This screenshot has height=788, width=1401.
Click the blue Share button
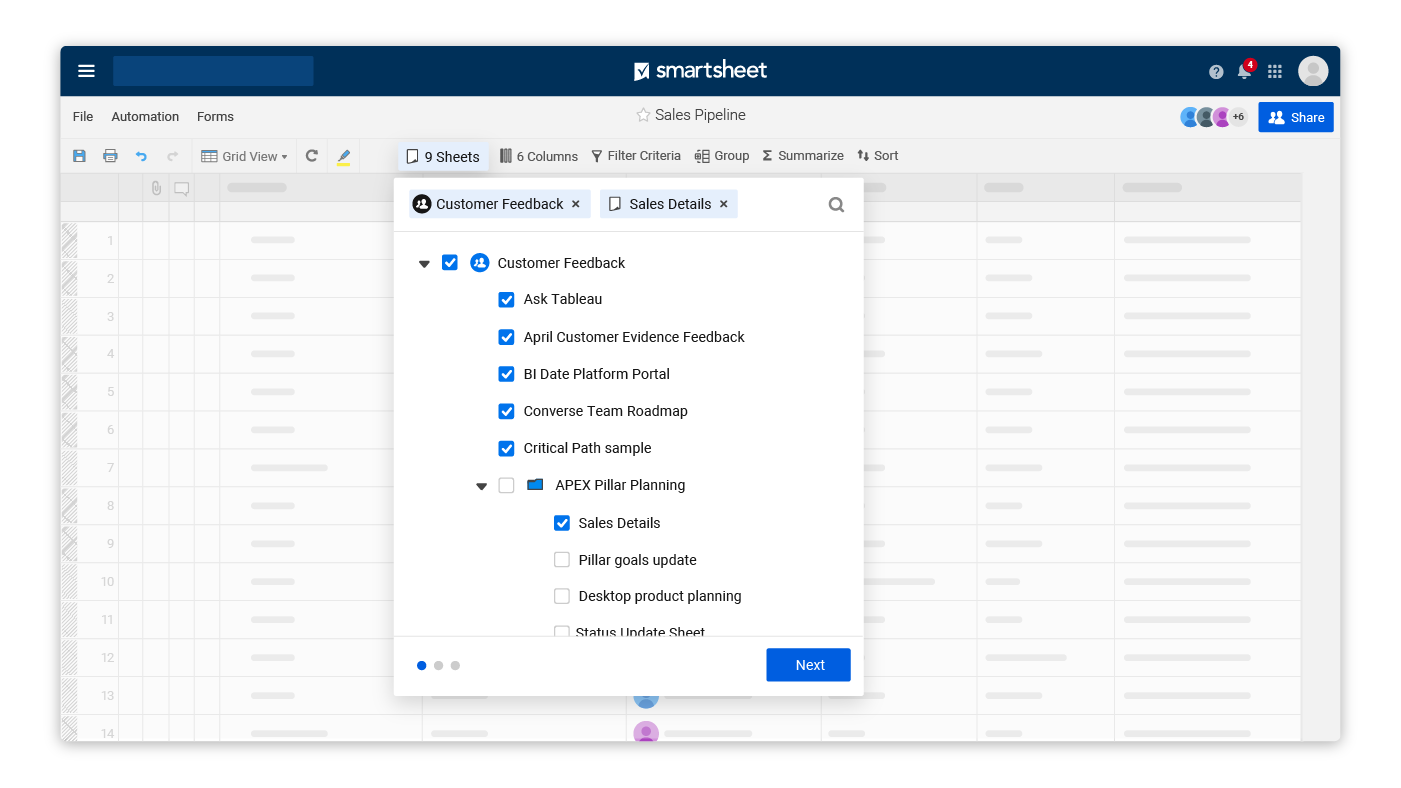[x=1295, y=117]
